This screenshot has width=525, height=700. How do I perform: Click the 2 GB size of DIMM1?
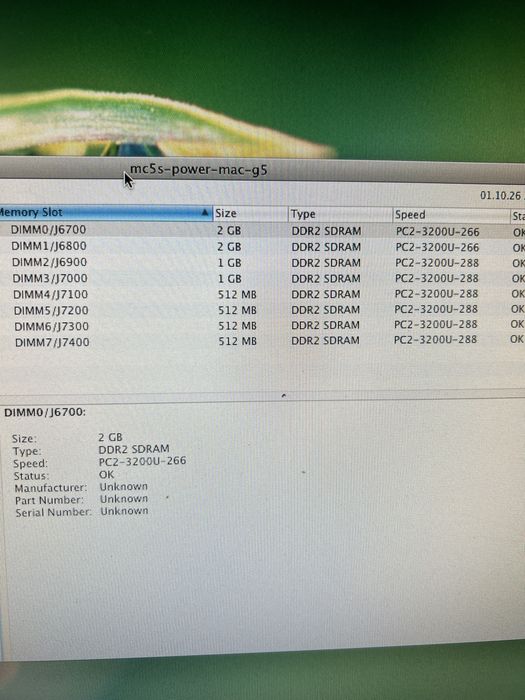[229, 247]
